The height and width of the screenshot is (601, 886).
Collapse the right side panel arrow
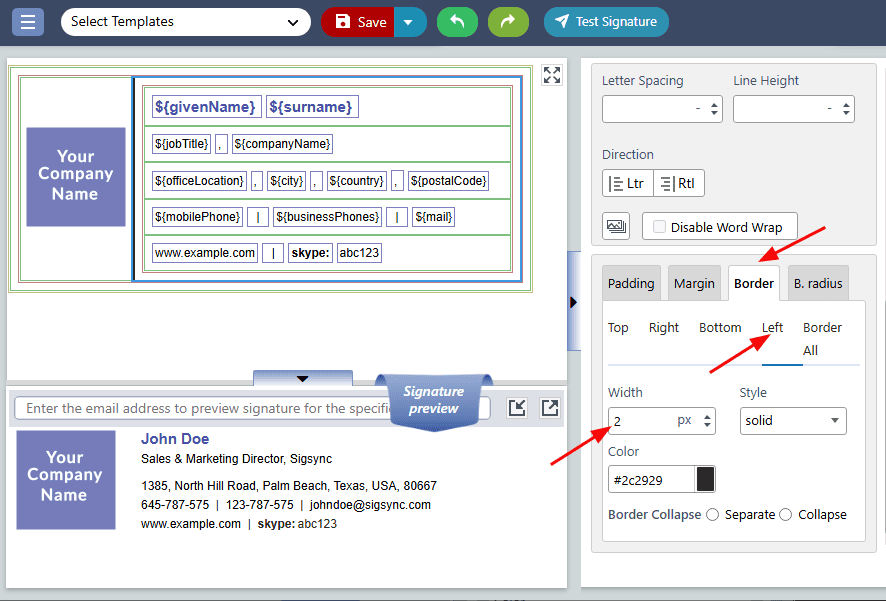573,301
